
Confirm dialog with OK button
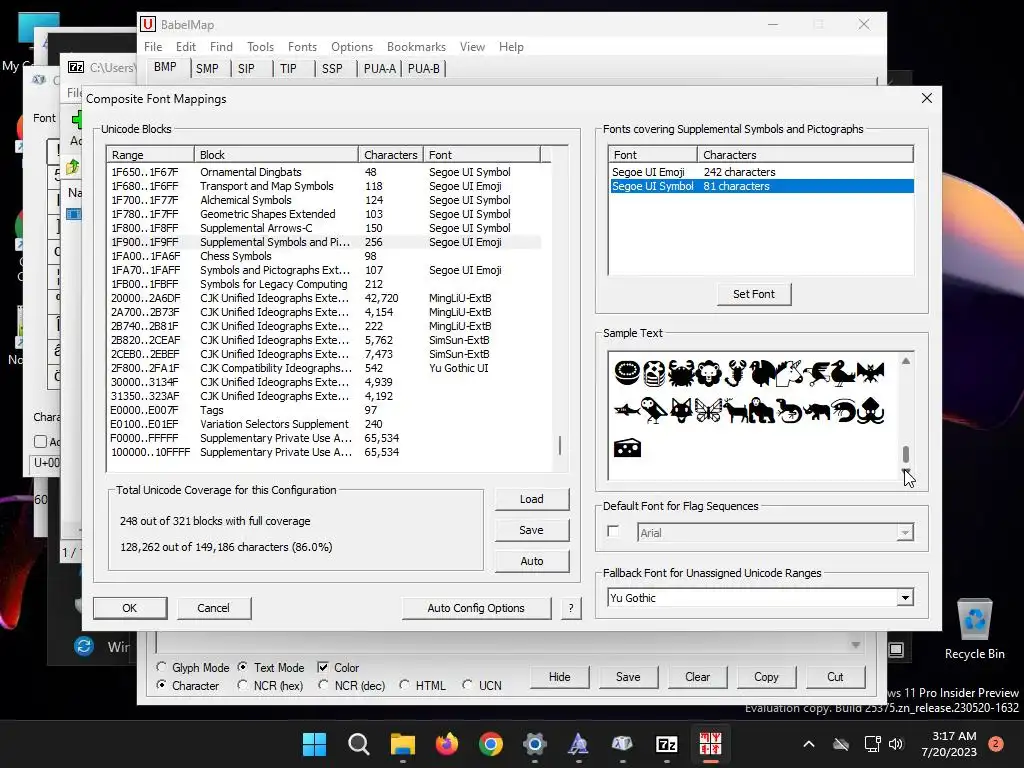pyautogui.click(x=130, y=608)
